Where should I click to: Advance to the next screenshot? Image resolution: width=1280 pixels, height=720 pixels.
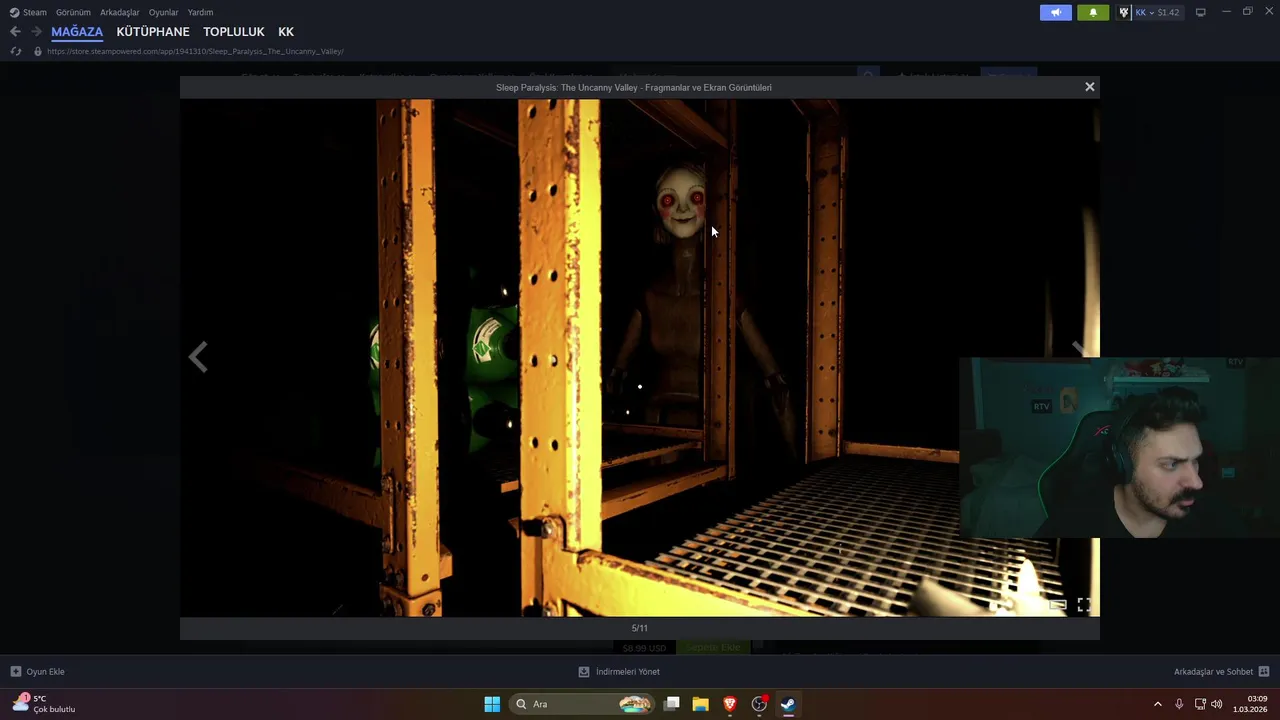[1080, 349]
